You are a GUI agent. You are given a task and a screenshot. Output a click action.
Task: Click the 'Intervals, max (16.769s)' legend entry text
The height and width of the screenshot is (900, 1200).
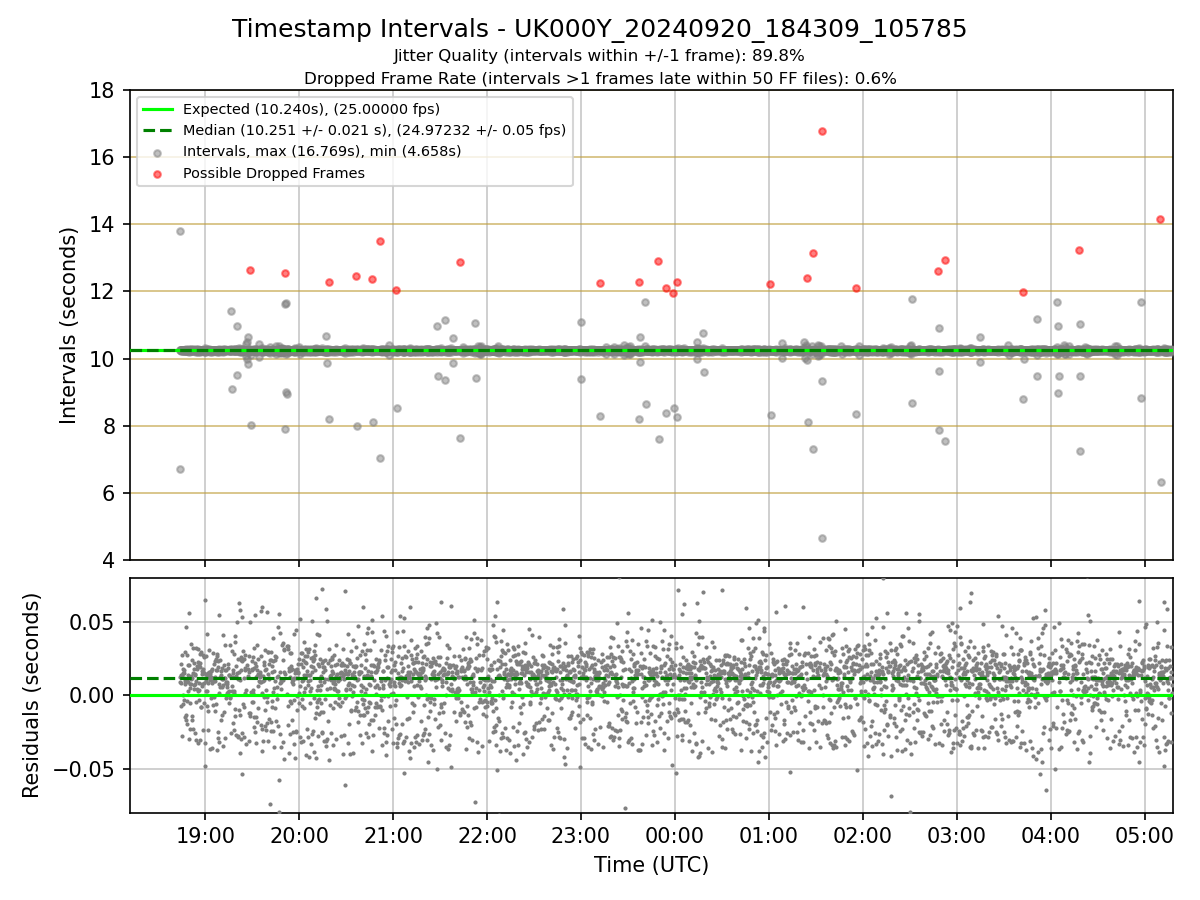pos(321,151)
